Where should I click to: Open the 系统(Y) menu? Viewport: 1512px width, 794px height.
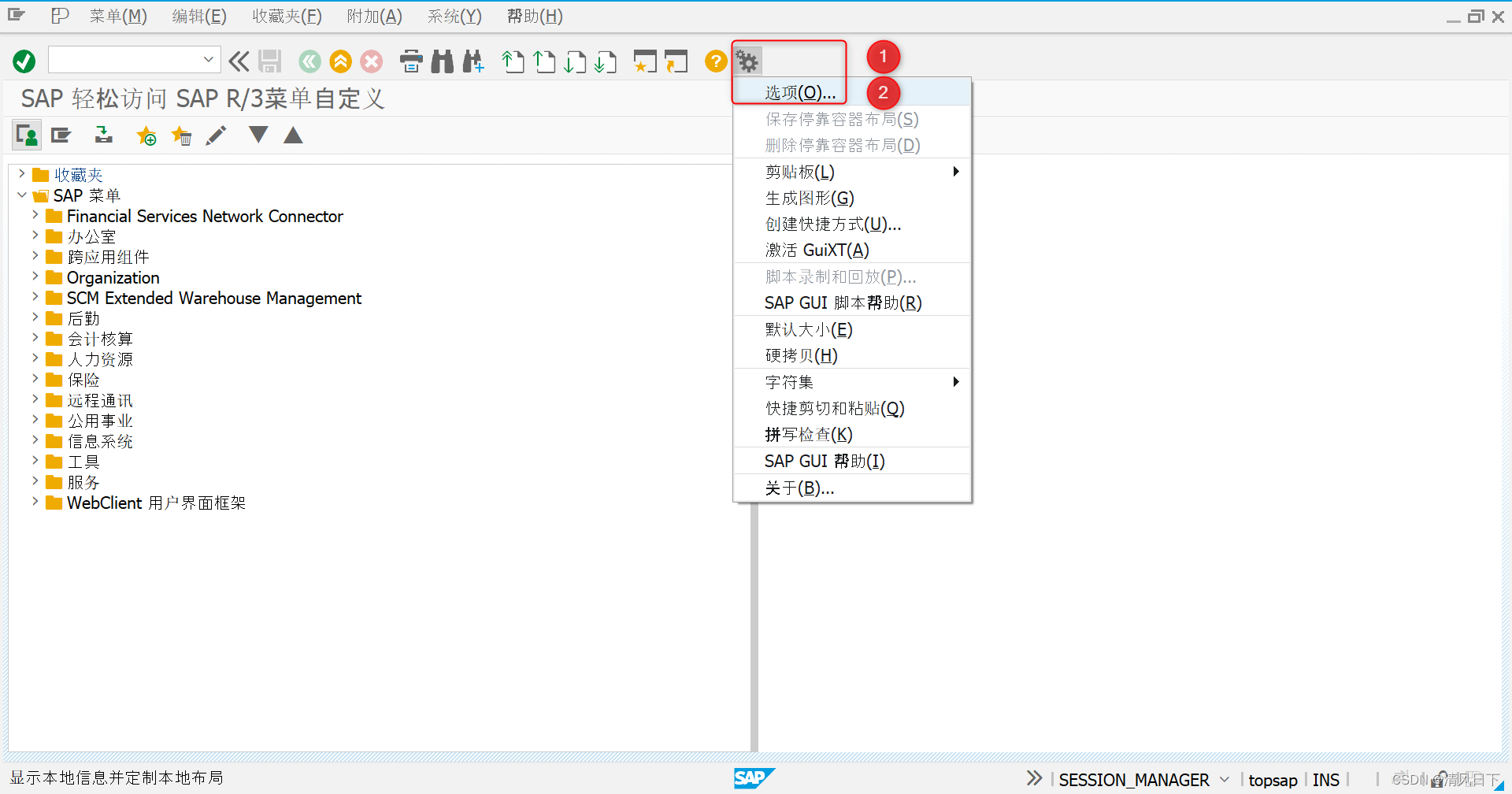coord(454,16)
